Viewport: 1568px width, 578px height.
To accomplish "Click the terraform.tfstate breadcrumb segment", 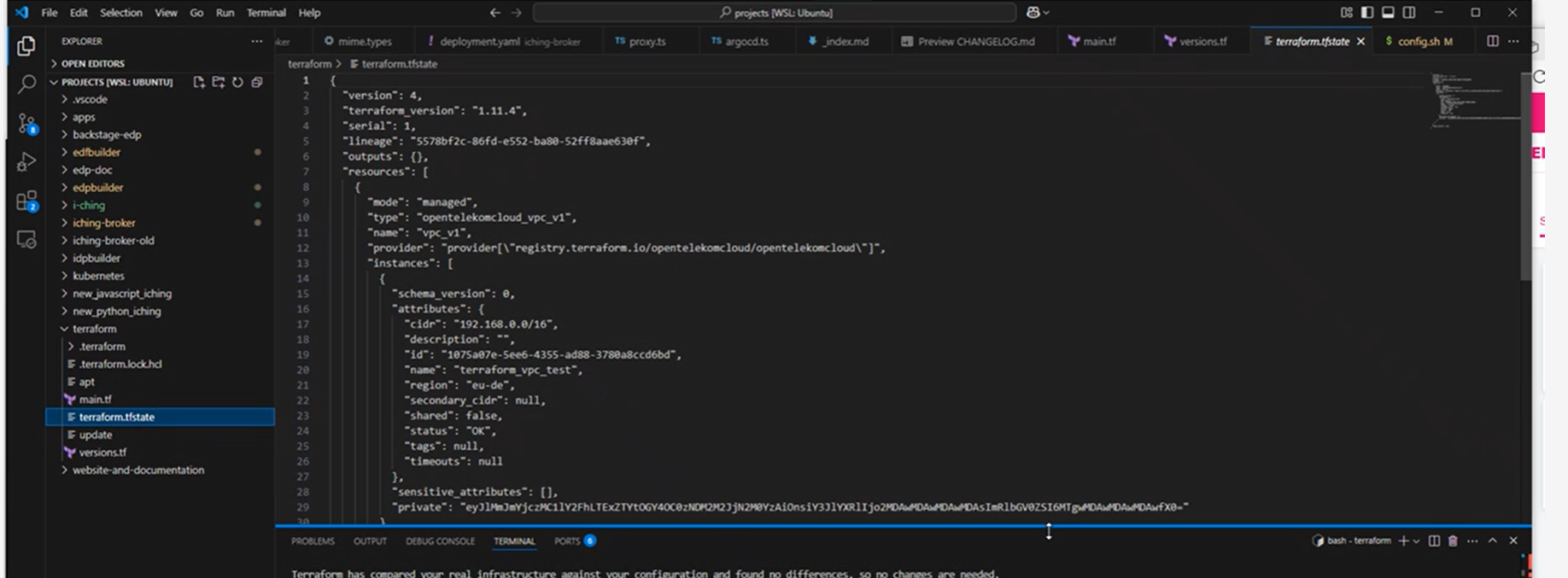I will [x=394, y=64].
